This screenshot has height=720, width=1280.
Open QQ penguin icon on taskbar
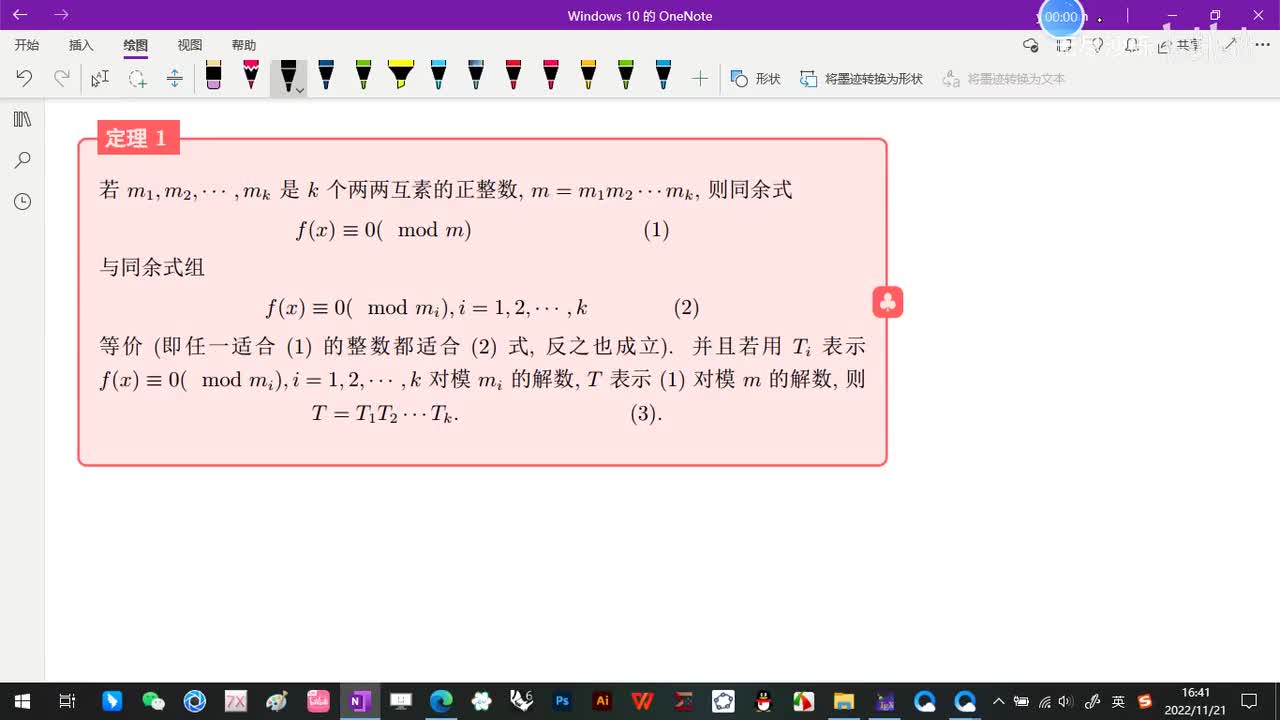763,701
